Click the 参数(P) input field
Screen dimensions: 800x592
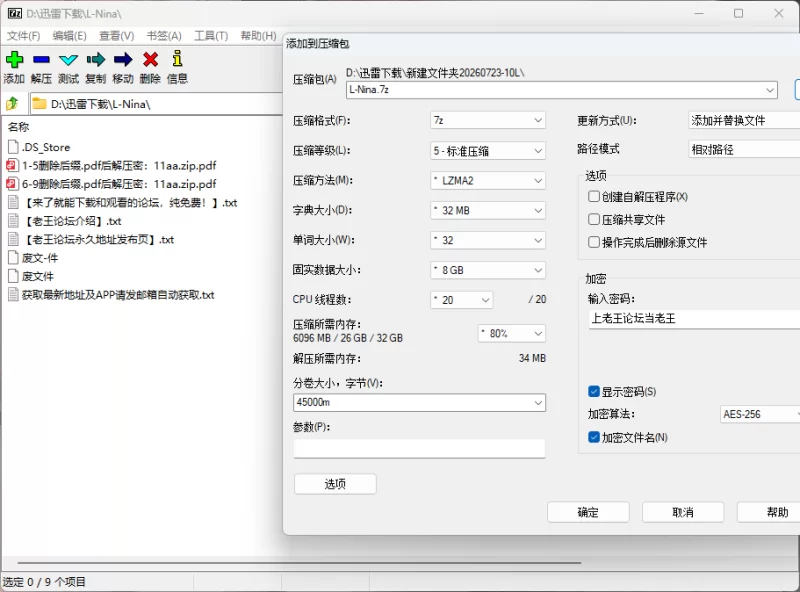(x=419, y=449)
